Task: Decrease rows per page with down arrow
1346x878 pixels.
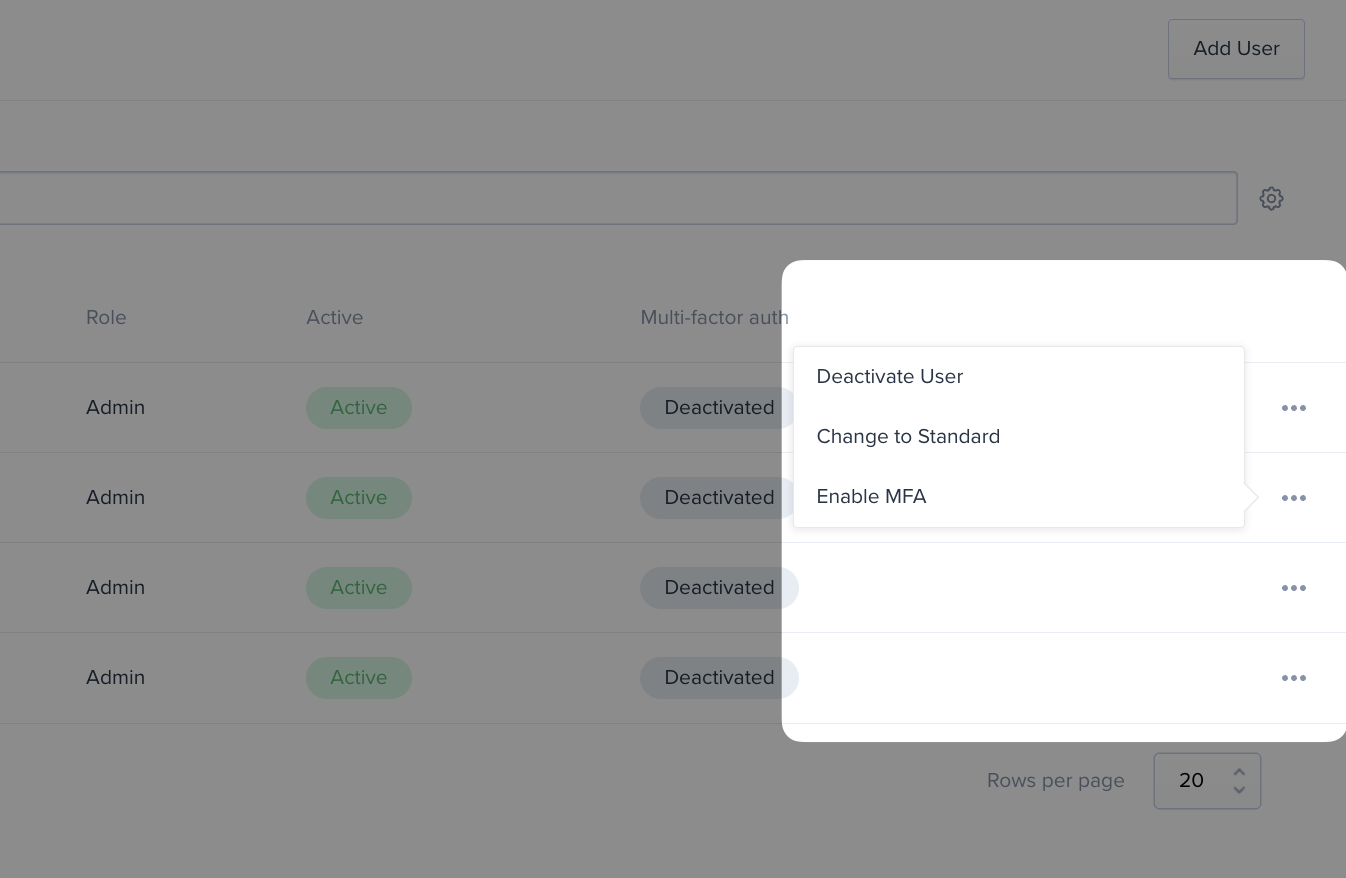Action: [x=1239, y=790]
